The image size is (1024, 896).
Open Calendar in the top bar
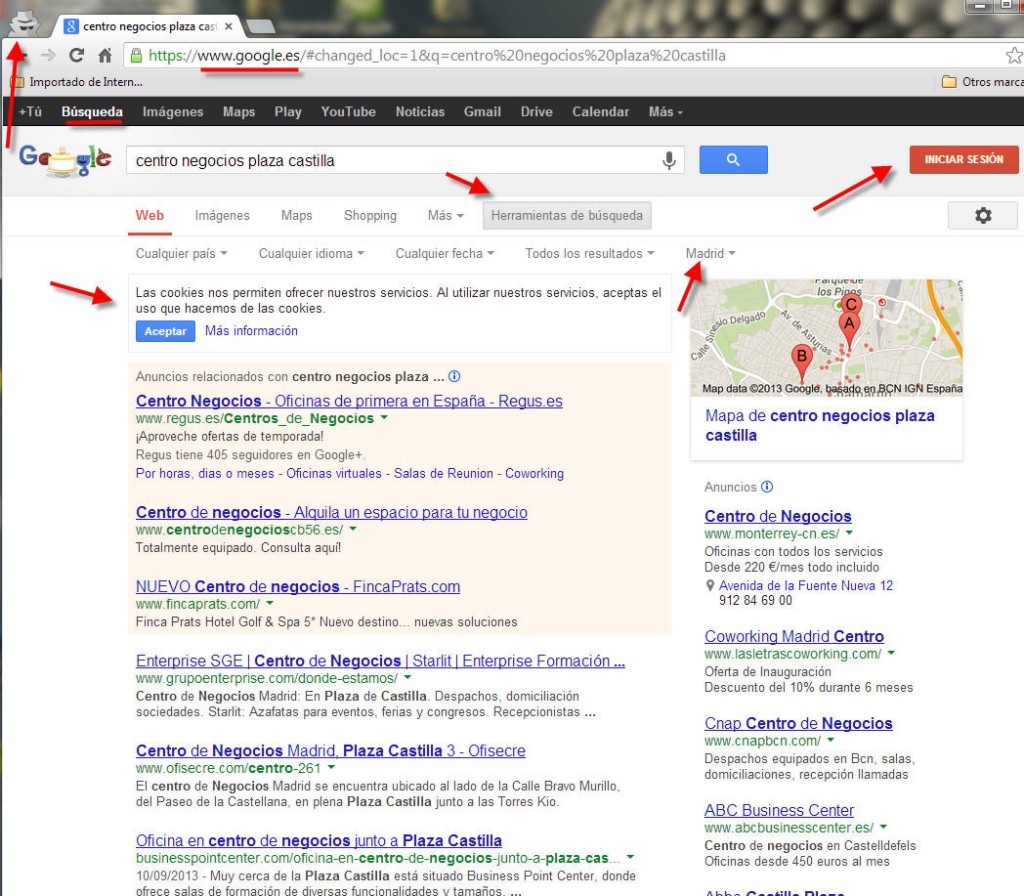(601, 112)
